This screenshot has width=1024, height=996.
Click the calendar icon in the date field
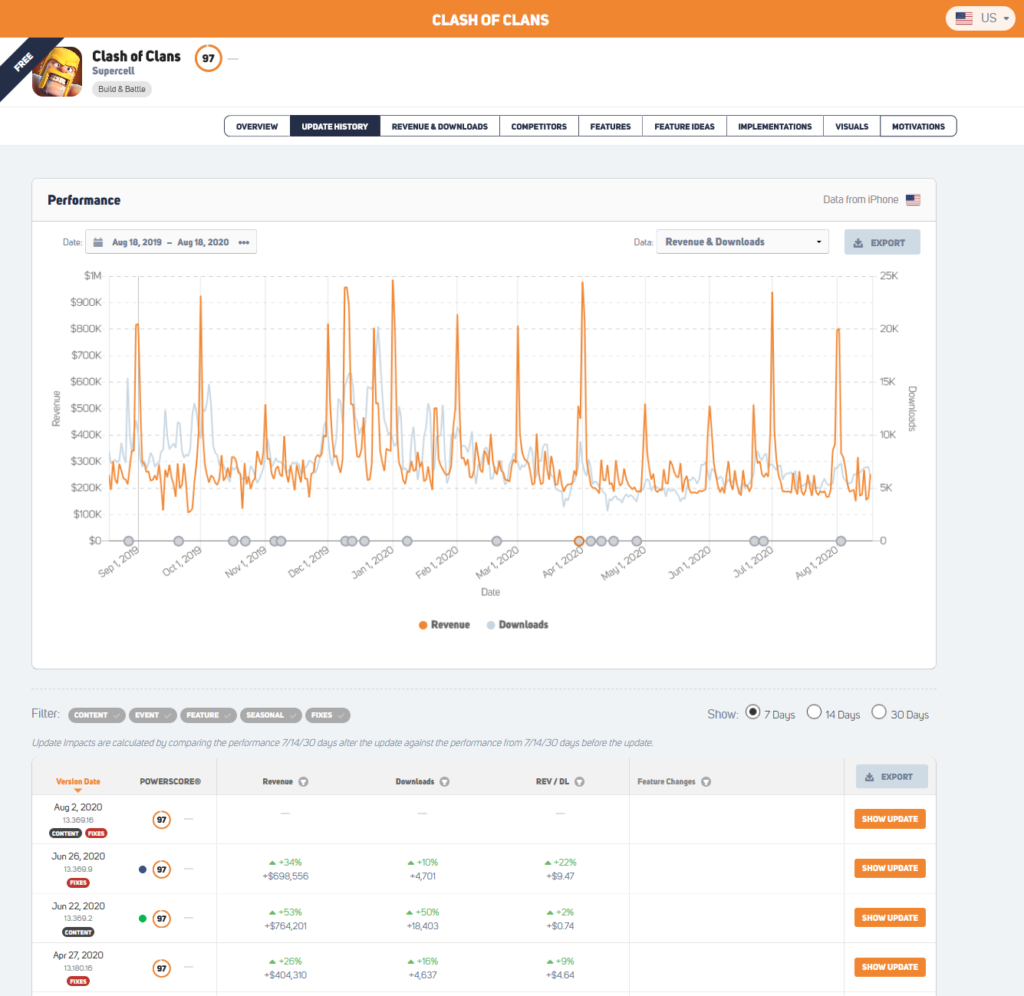coord(98,242)
